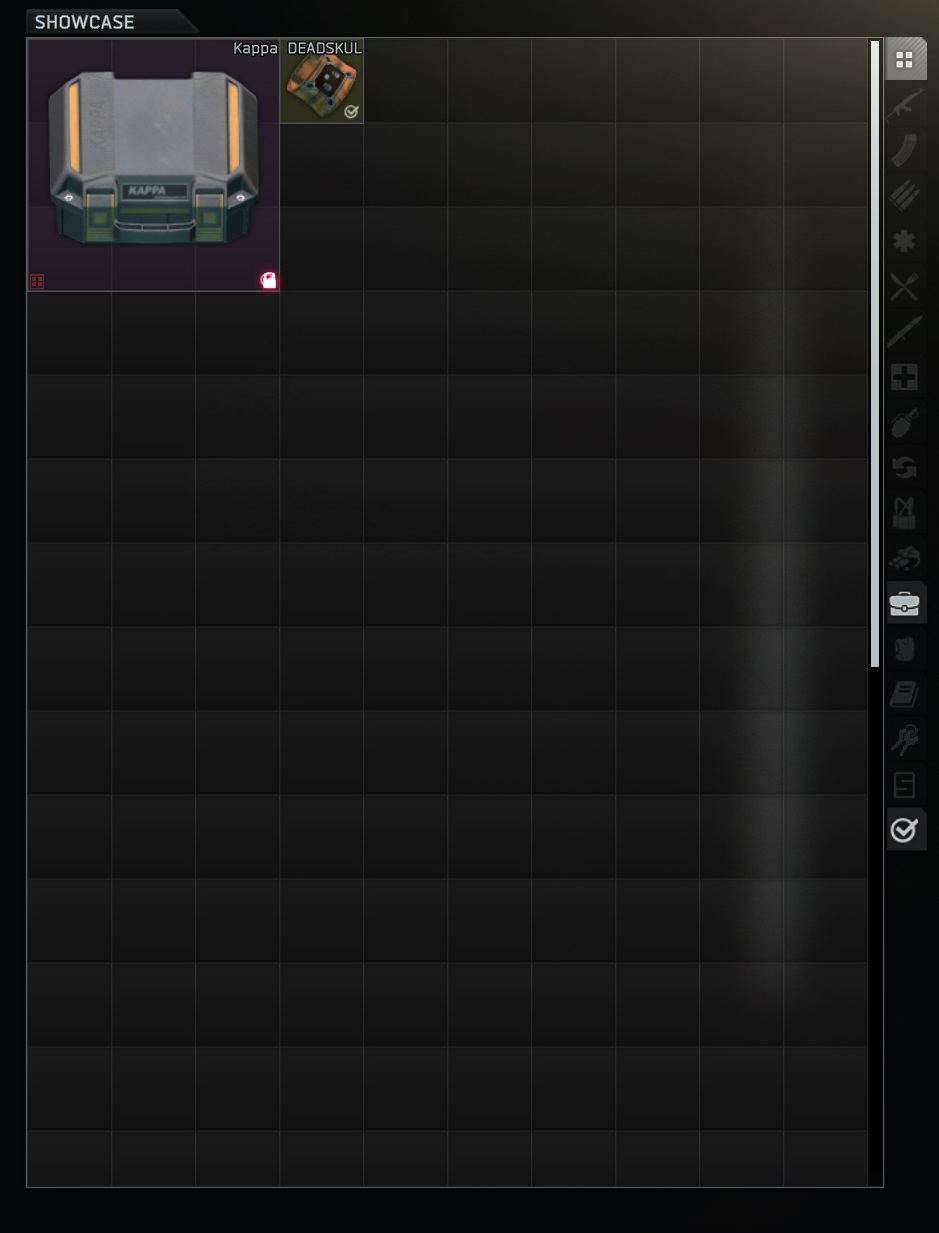
Task: Filter by body armor icon
Action: coord(905,649)
